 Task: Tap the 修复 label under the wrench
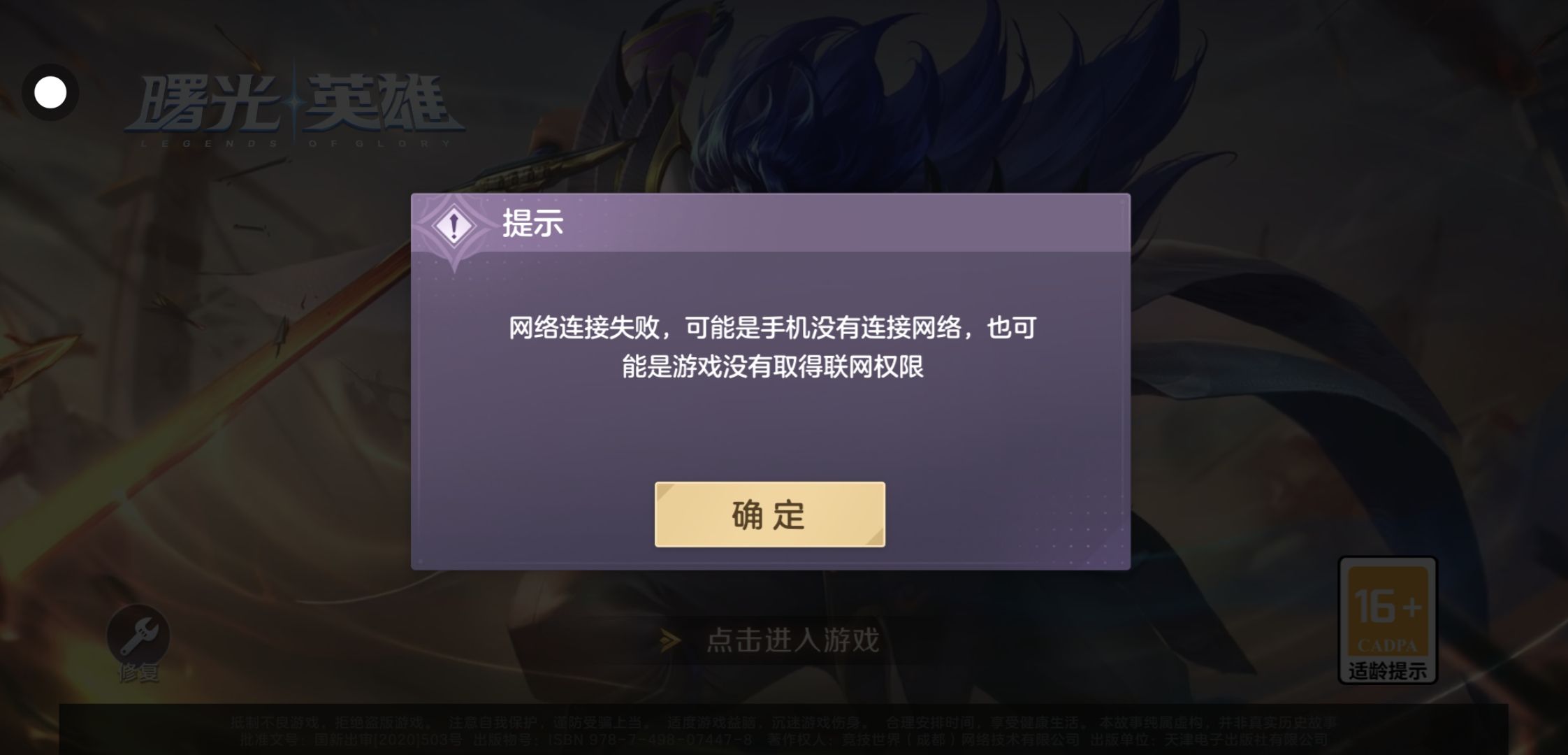click(138, 673)
